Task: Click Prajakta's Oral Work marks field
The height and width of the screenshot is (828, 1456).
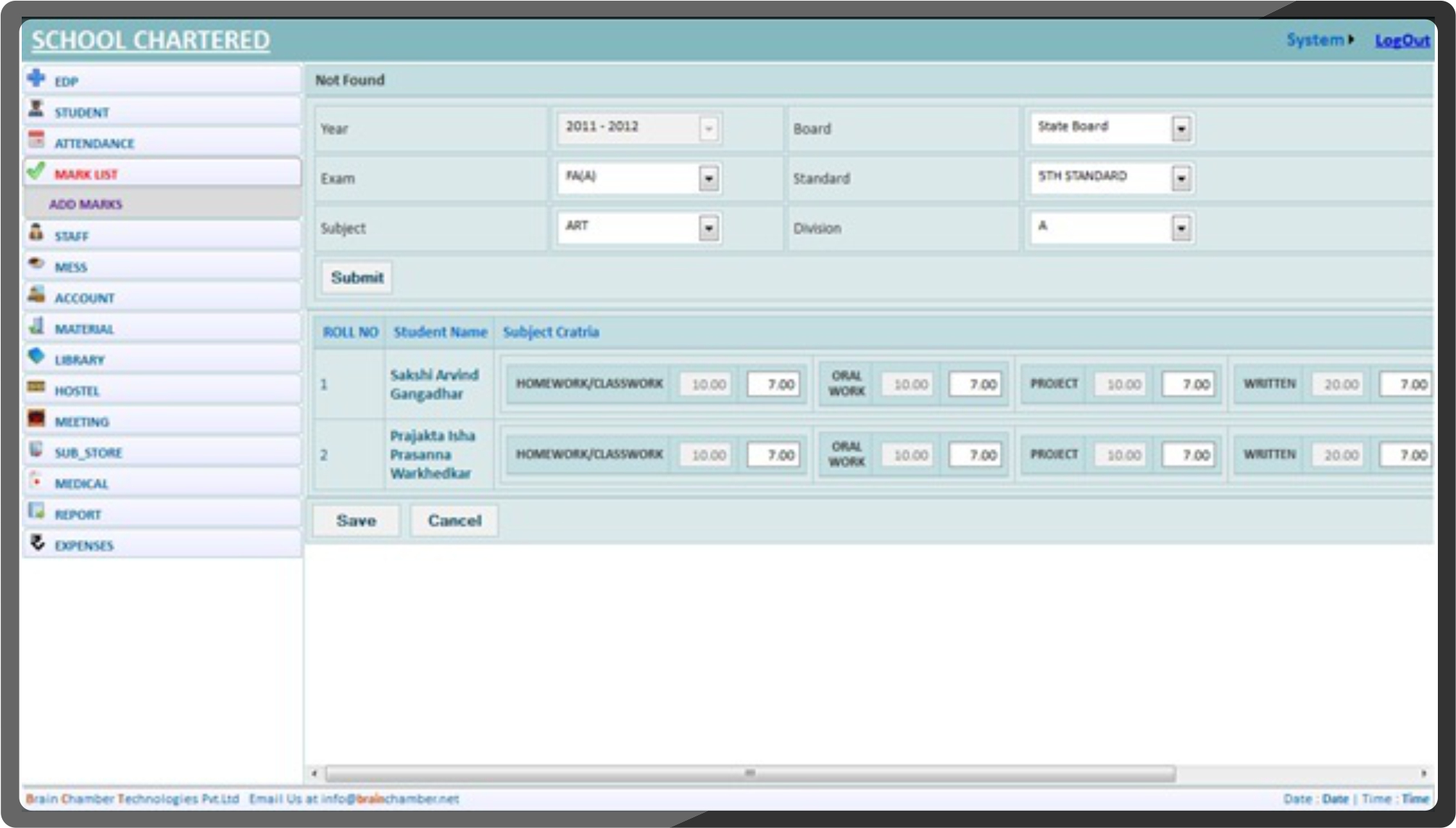Action: pos(975,455)
